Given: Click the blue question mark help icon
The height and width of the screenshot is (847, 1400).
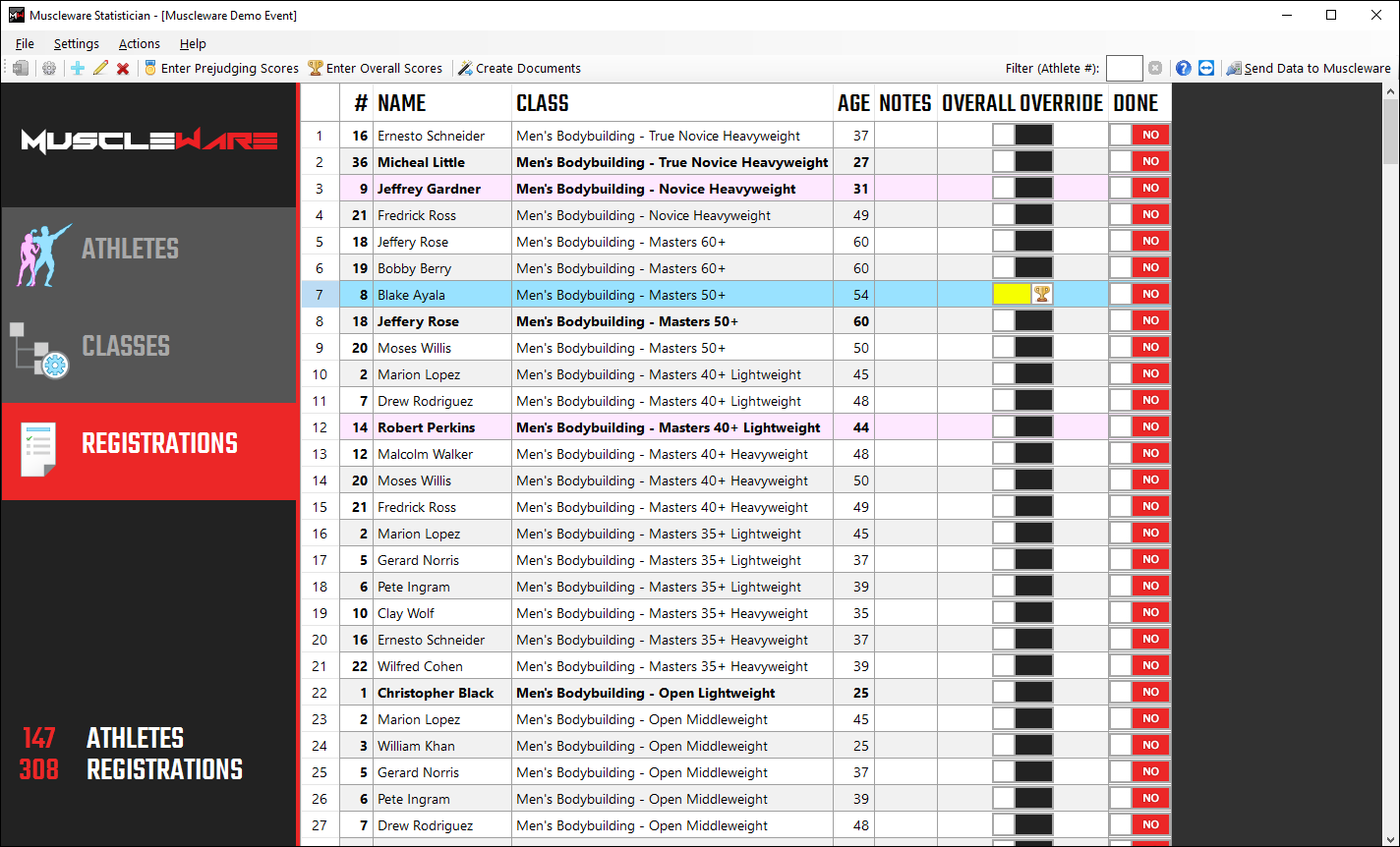Looking at the screenshot, I should click(x=1184, y=68).
